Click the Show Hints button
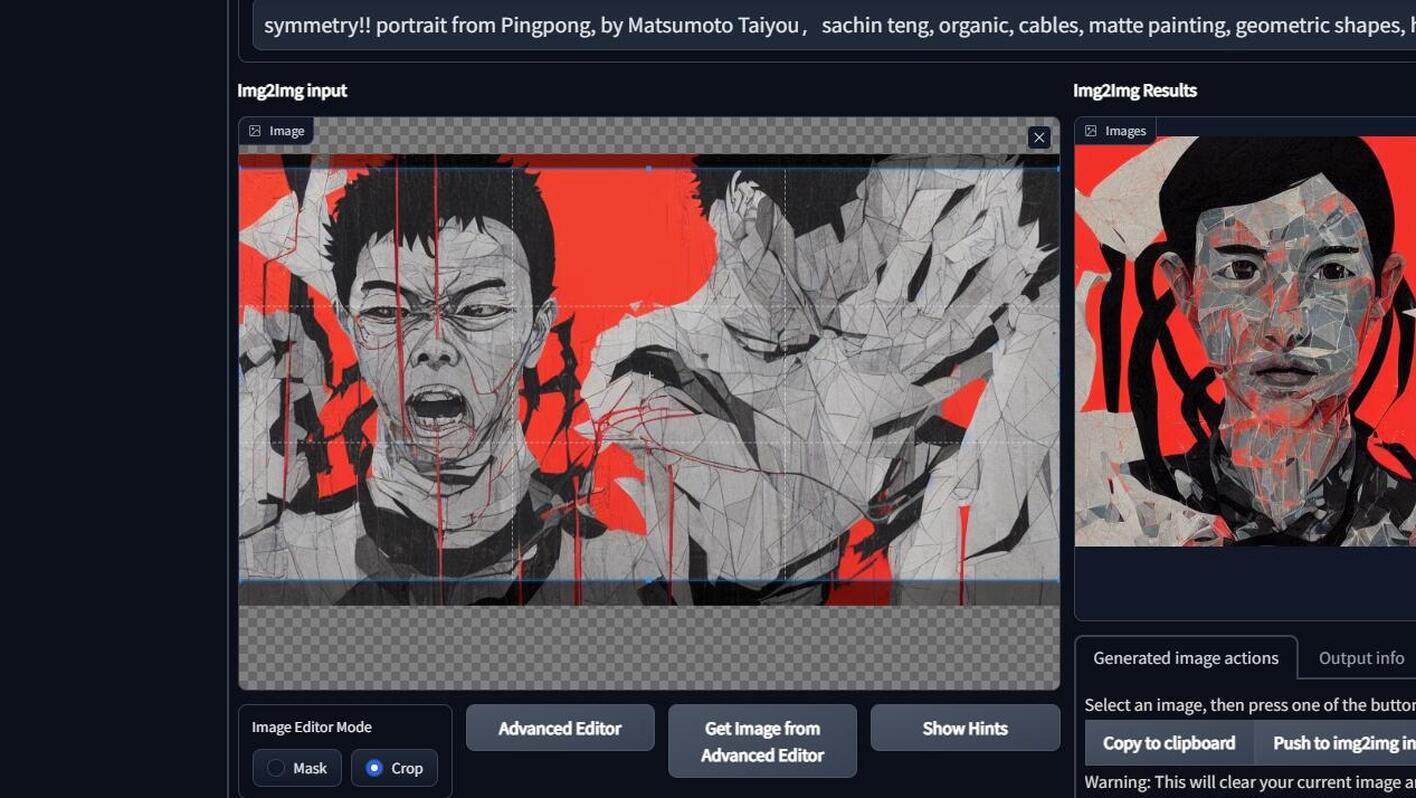 click(965, 728)
